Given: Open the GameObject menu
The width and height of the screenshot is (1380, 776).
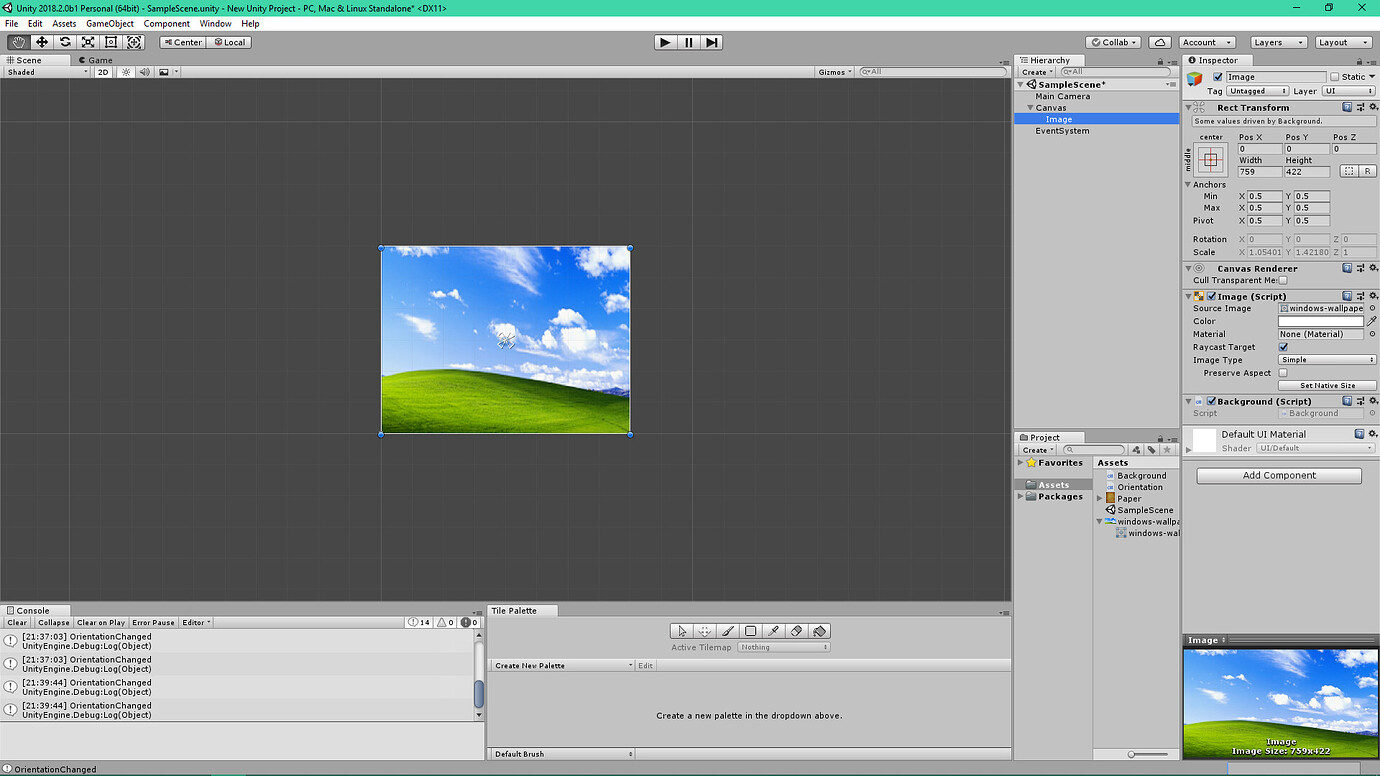Looking at the screenshot, I should tap(109, 23).
